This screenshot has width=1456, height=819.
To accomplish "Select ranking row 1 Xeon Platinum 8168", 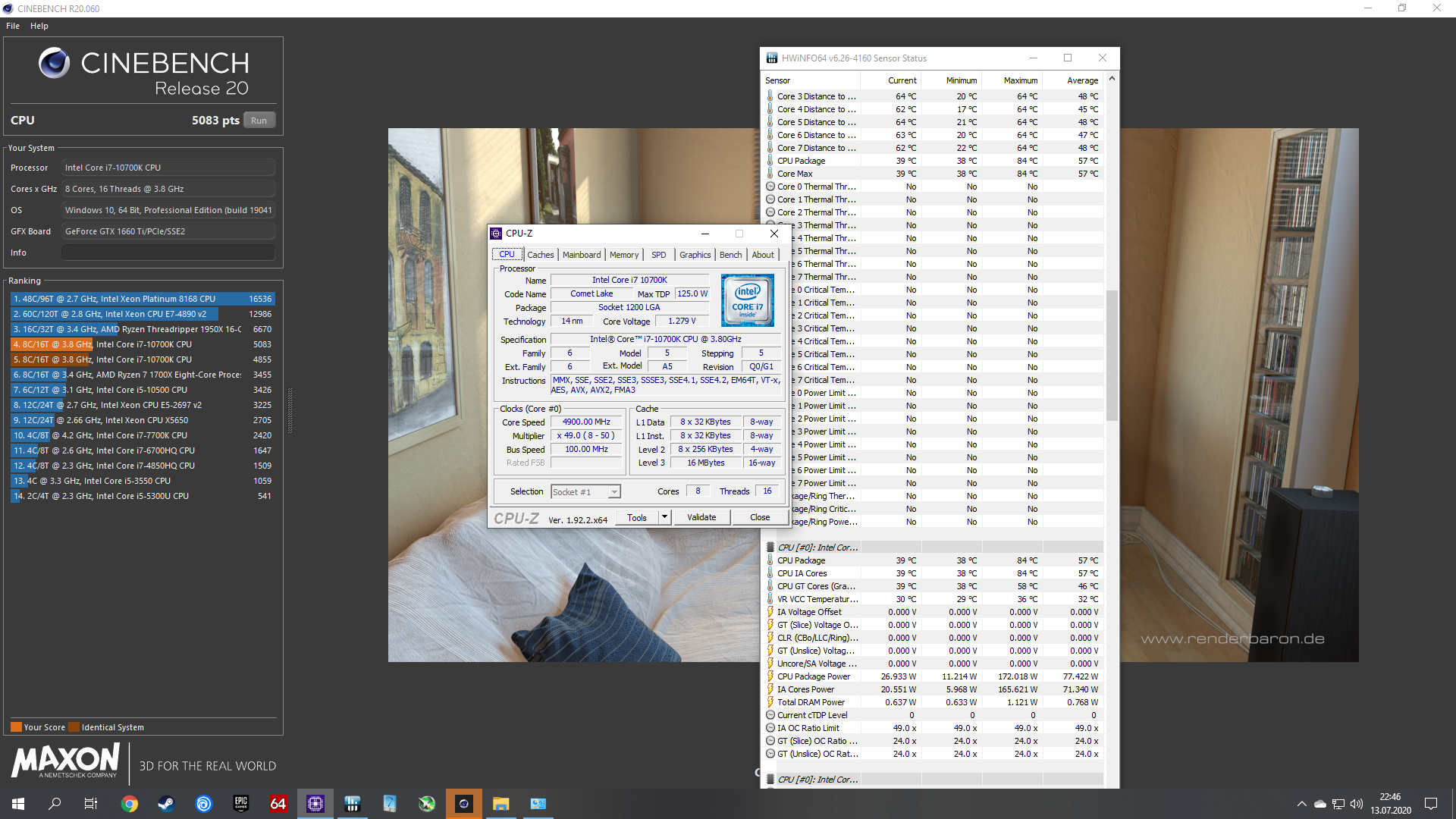I will point(142,299).
